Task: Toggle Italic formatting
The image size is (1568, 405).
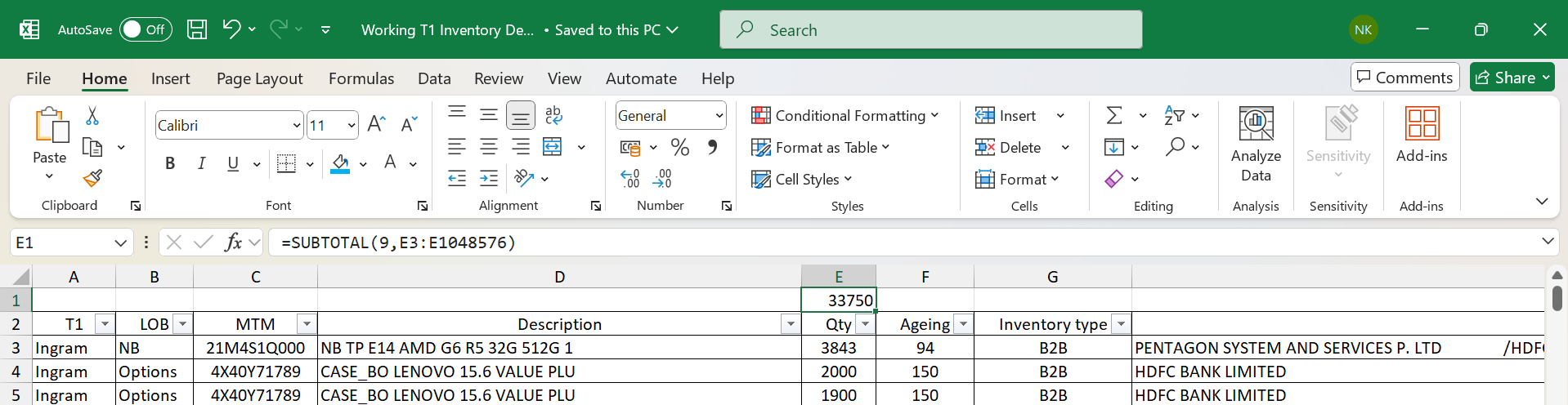Action: 201,163
